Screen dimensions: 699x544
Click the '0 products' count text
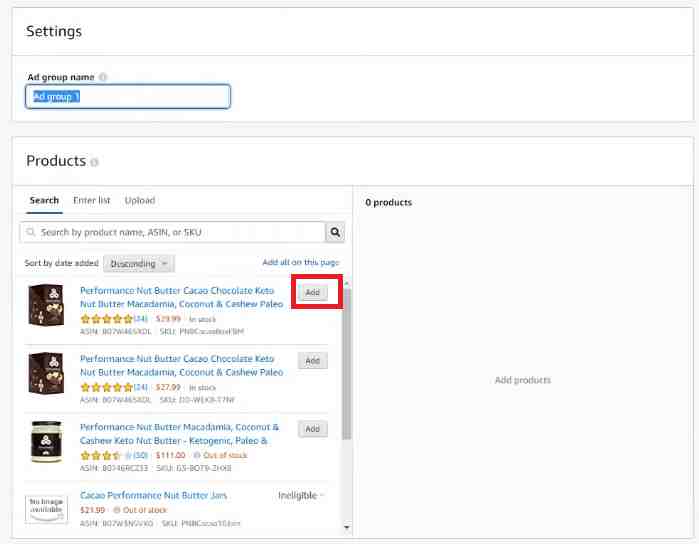point(388,202)
